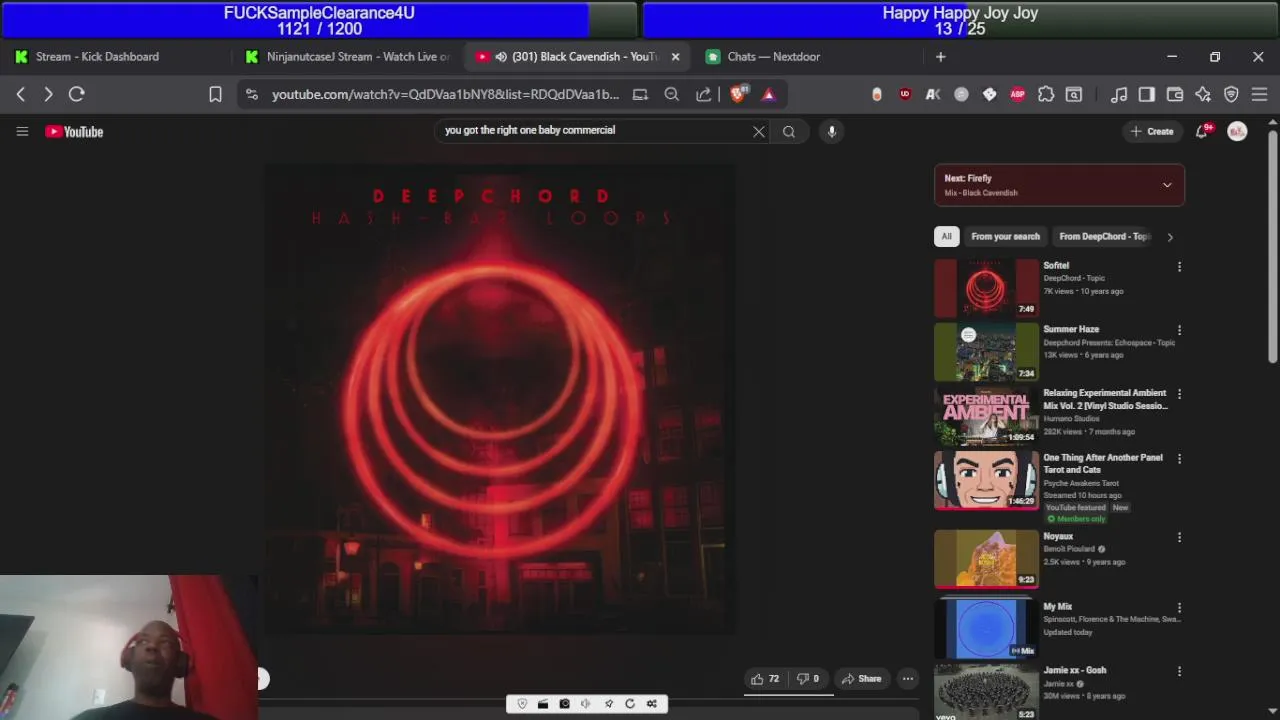Open the Noyaux video title link

(1058, 536)
